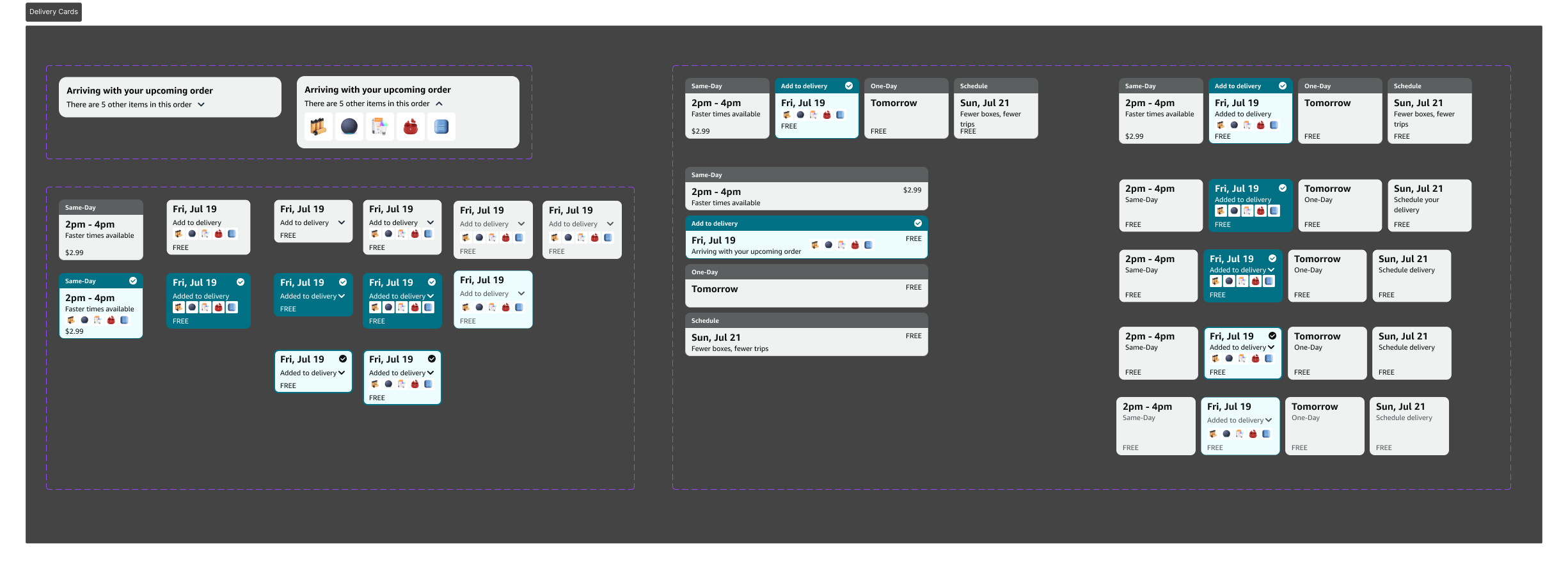The height and width of the screenshot is (569, 1568).
Task: Click red earbuds thumbnail in Add to delivery card lacking chevron
Action: coord(219,234)
